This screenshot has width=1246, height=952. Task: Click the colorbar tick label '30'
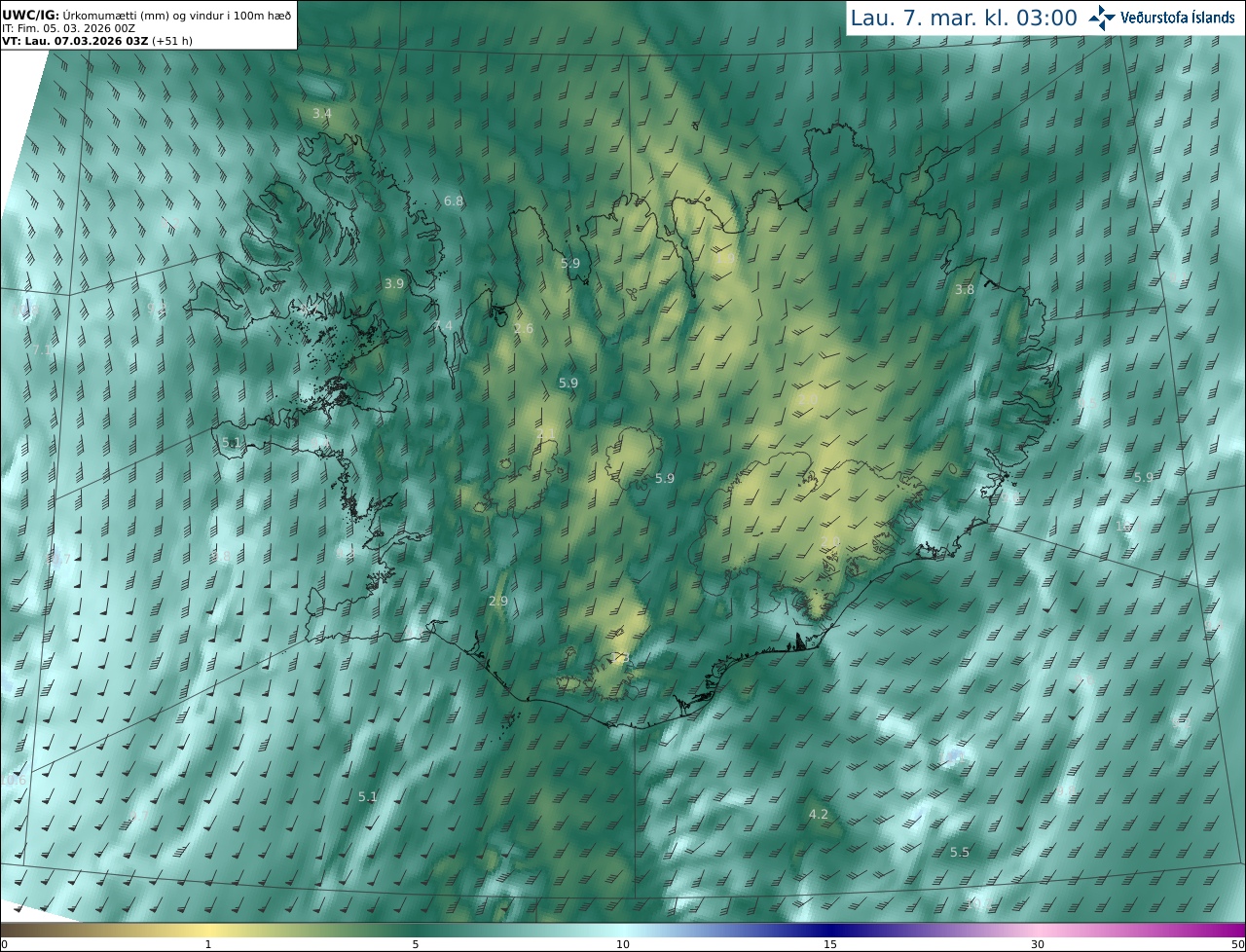coord(1038,944)
